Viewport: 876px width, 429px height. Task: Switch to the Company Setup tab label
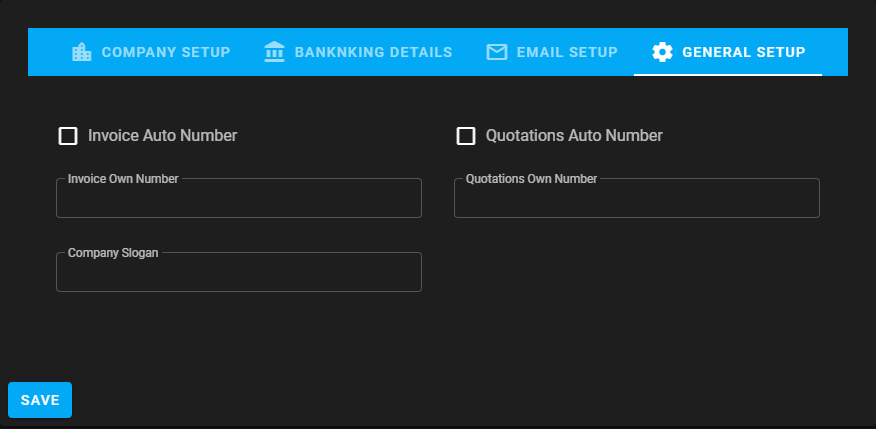coord(166,52)
